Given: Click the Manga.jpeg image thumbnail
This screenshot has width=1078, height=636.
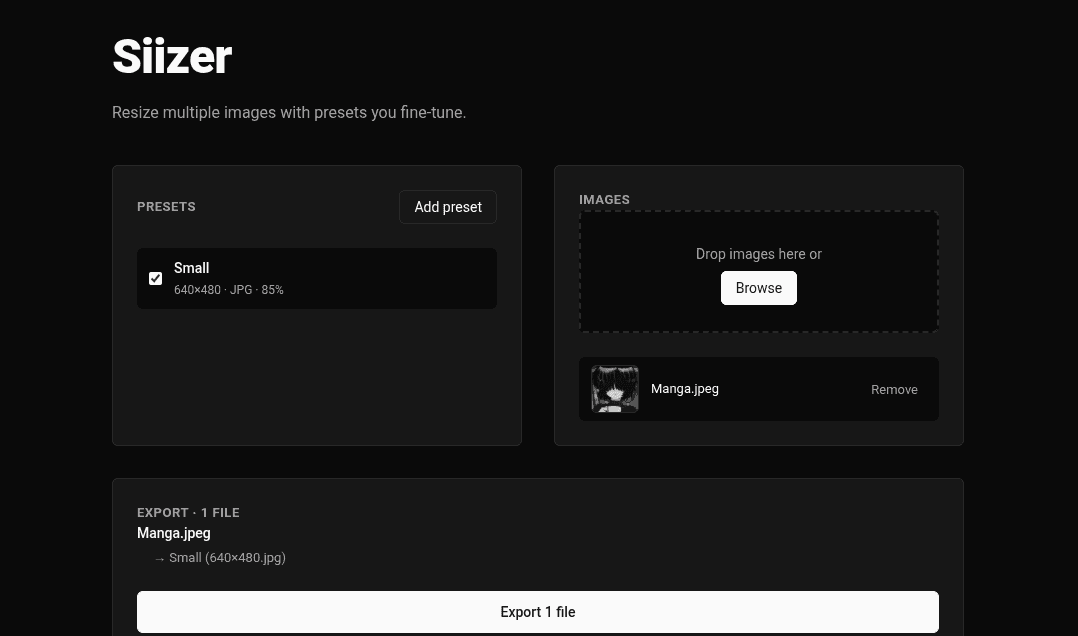Looking at the screenshot, I should 615,389.
